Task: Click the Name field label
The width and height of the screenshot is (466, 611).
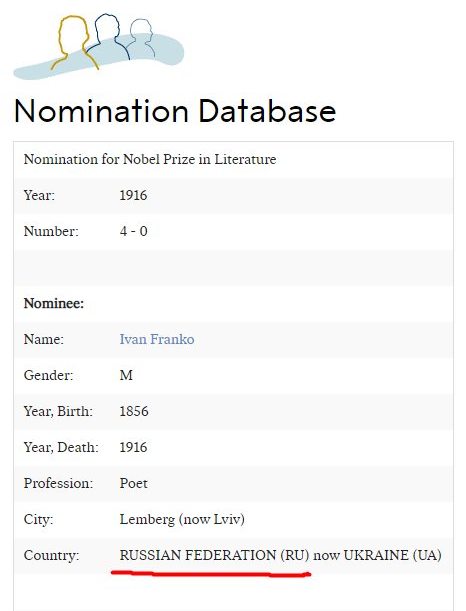Action: (x=44, y=339)
